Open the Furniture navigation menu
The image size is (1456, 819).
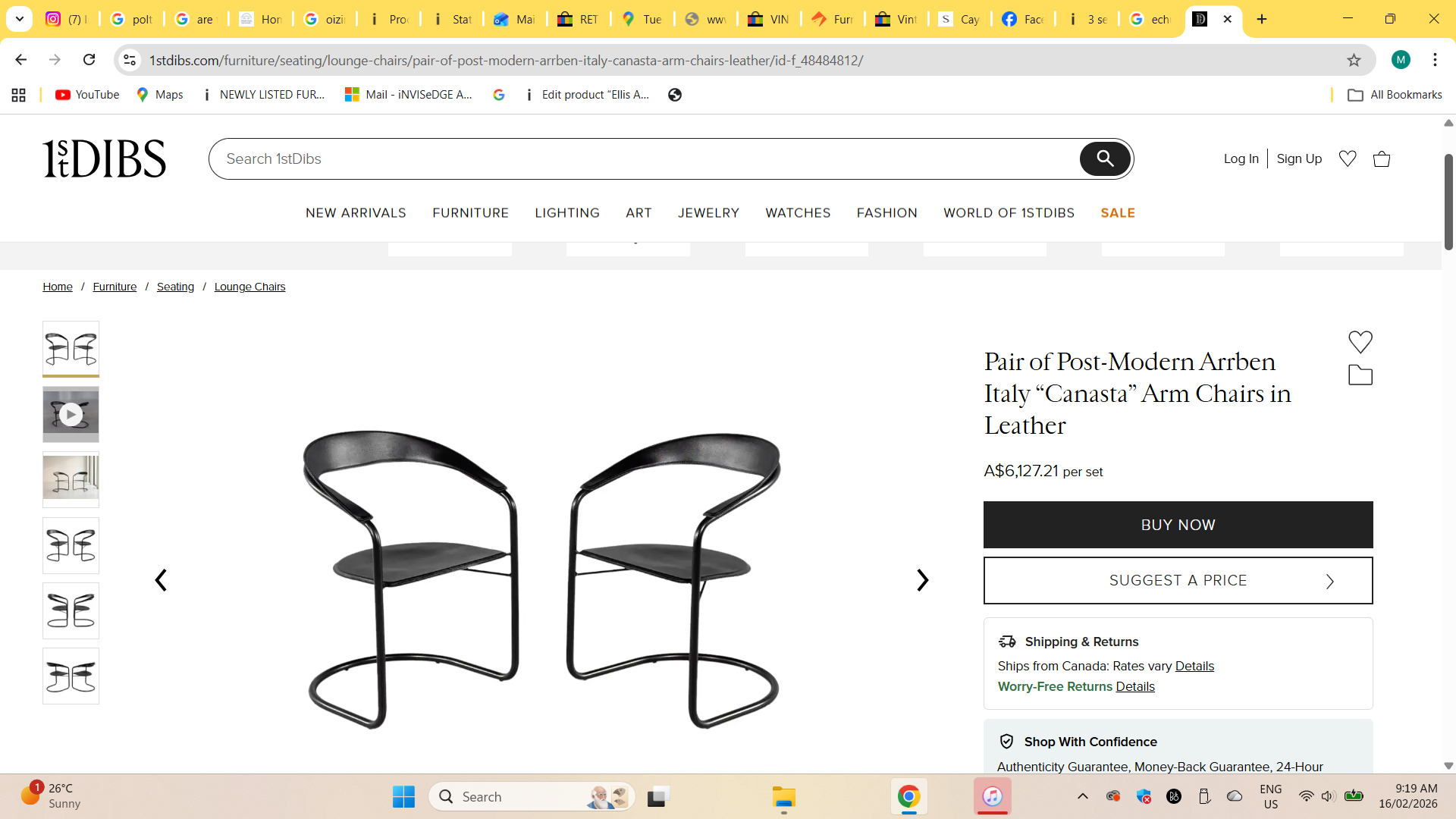pyautogui.click(x=470, y=213)
